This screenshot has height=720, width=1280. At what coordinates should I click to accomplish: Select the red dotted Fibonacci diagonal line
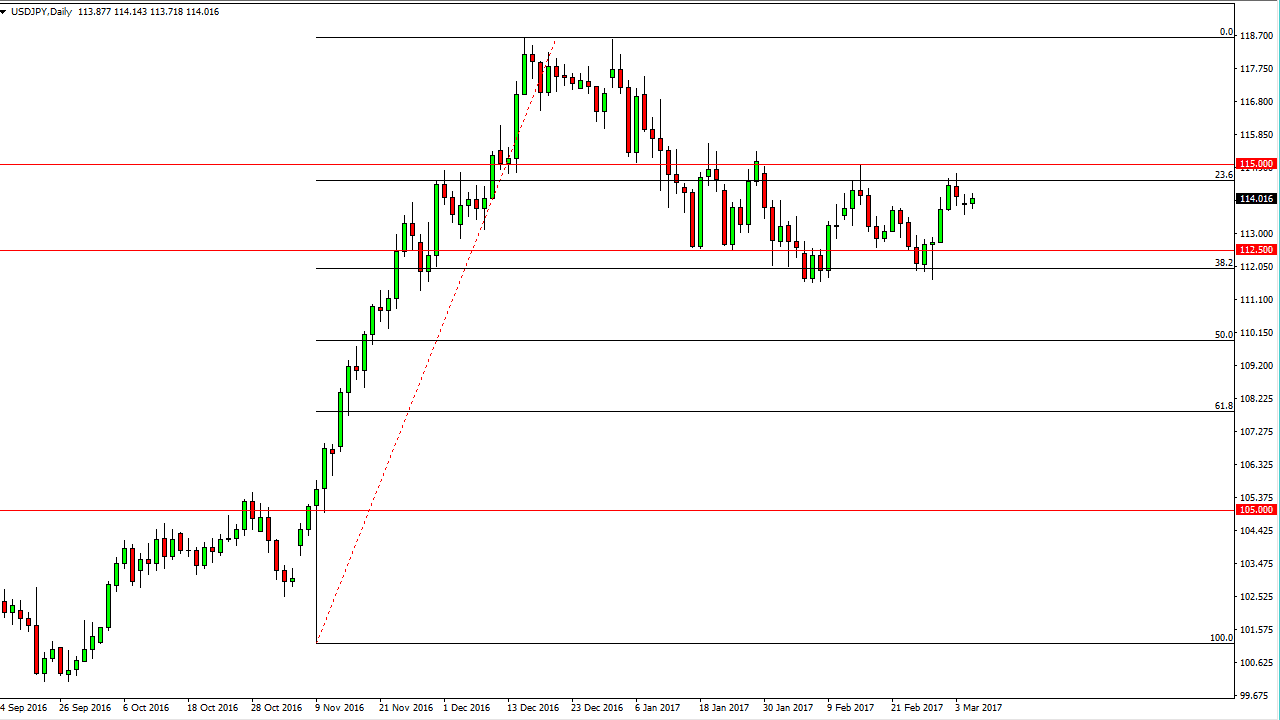tap(434, 343)
